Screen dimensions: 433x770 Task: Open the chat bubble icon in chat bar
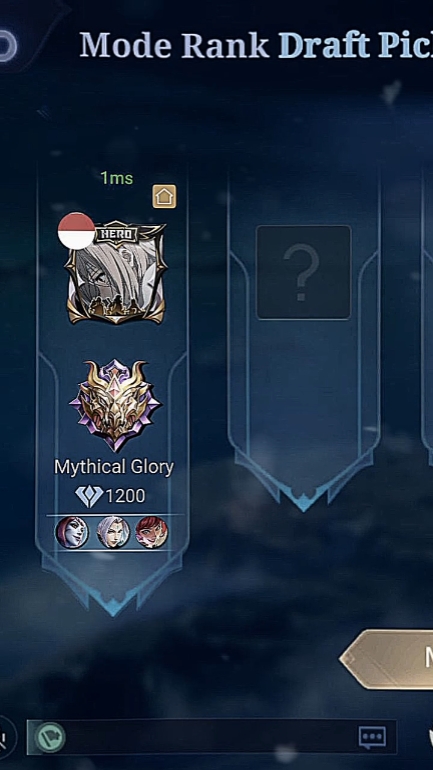tap(372, 738)
